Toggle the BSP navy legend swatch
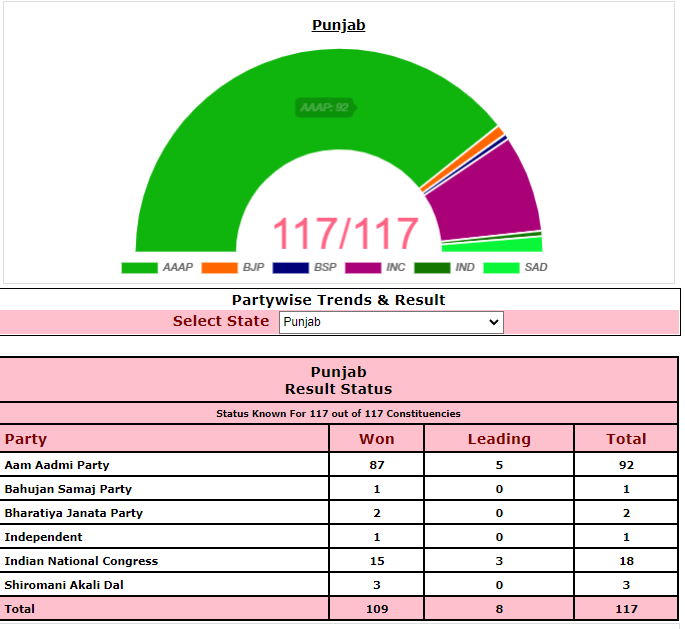Viewport: 685px width, 629px height. (x=290, y=268)
